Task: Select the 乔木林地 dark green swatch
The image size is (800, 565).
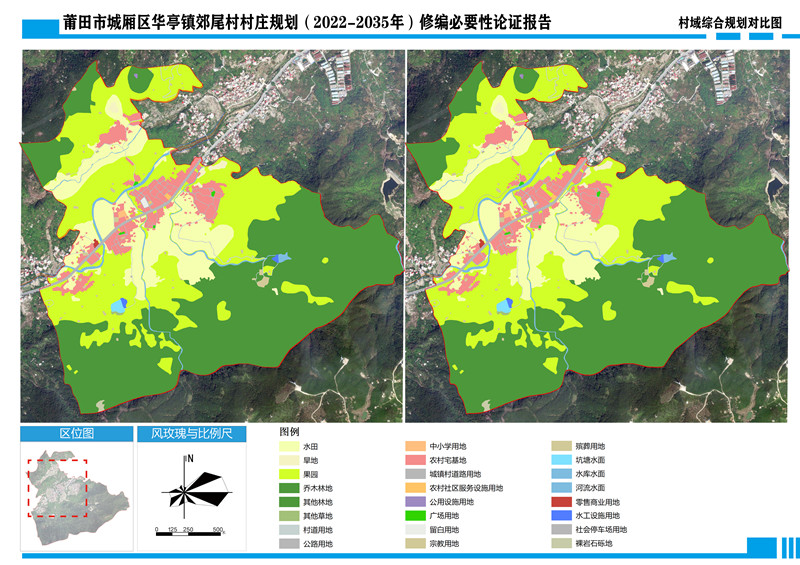Action: point(292,488)
